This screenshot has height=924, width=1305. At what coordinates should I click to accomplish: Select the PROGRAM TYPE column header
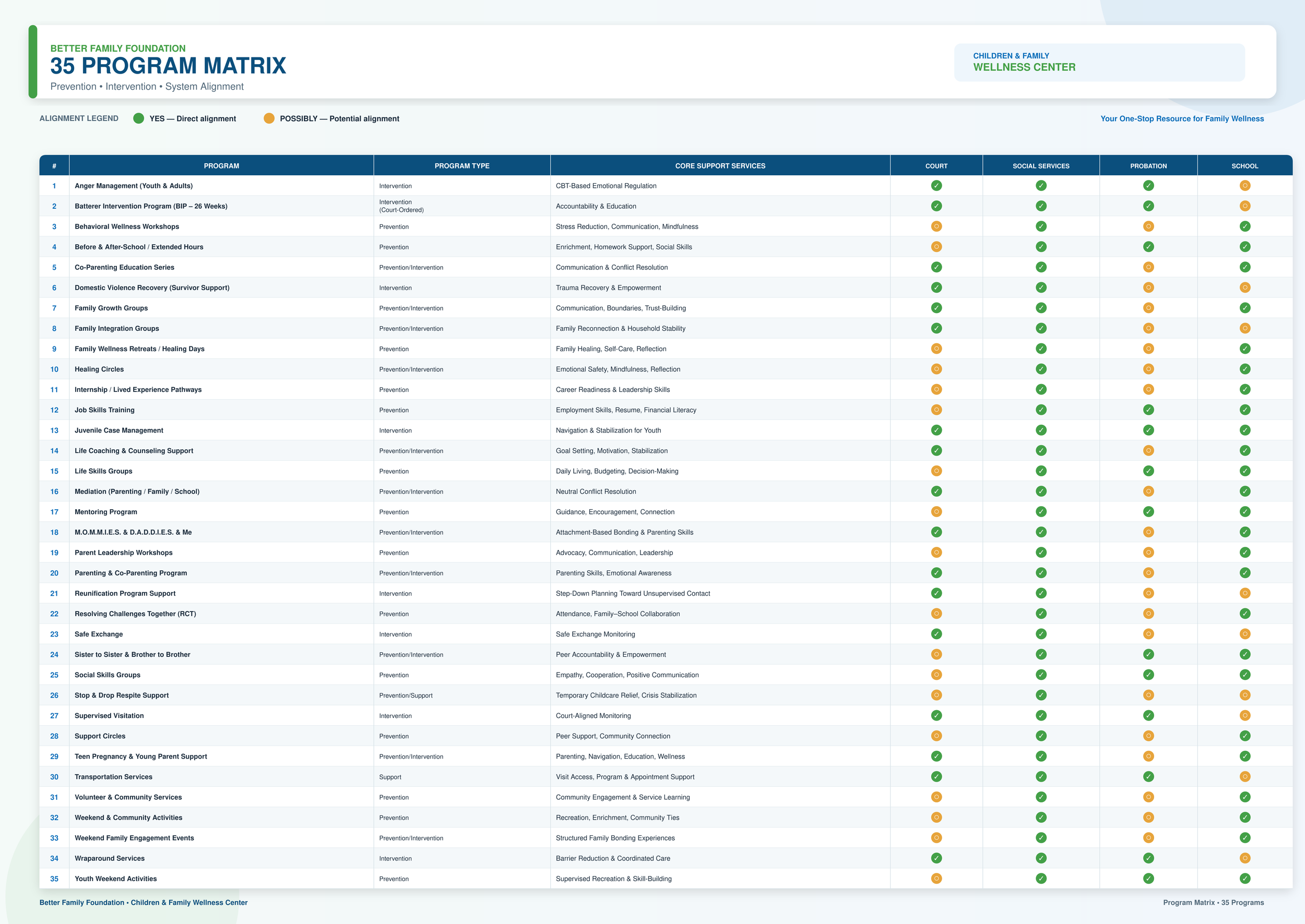pyautogui.click(x=461, y=165)
